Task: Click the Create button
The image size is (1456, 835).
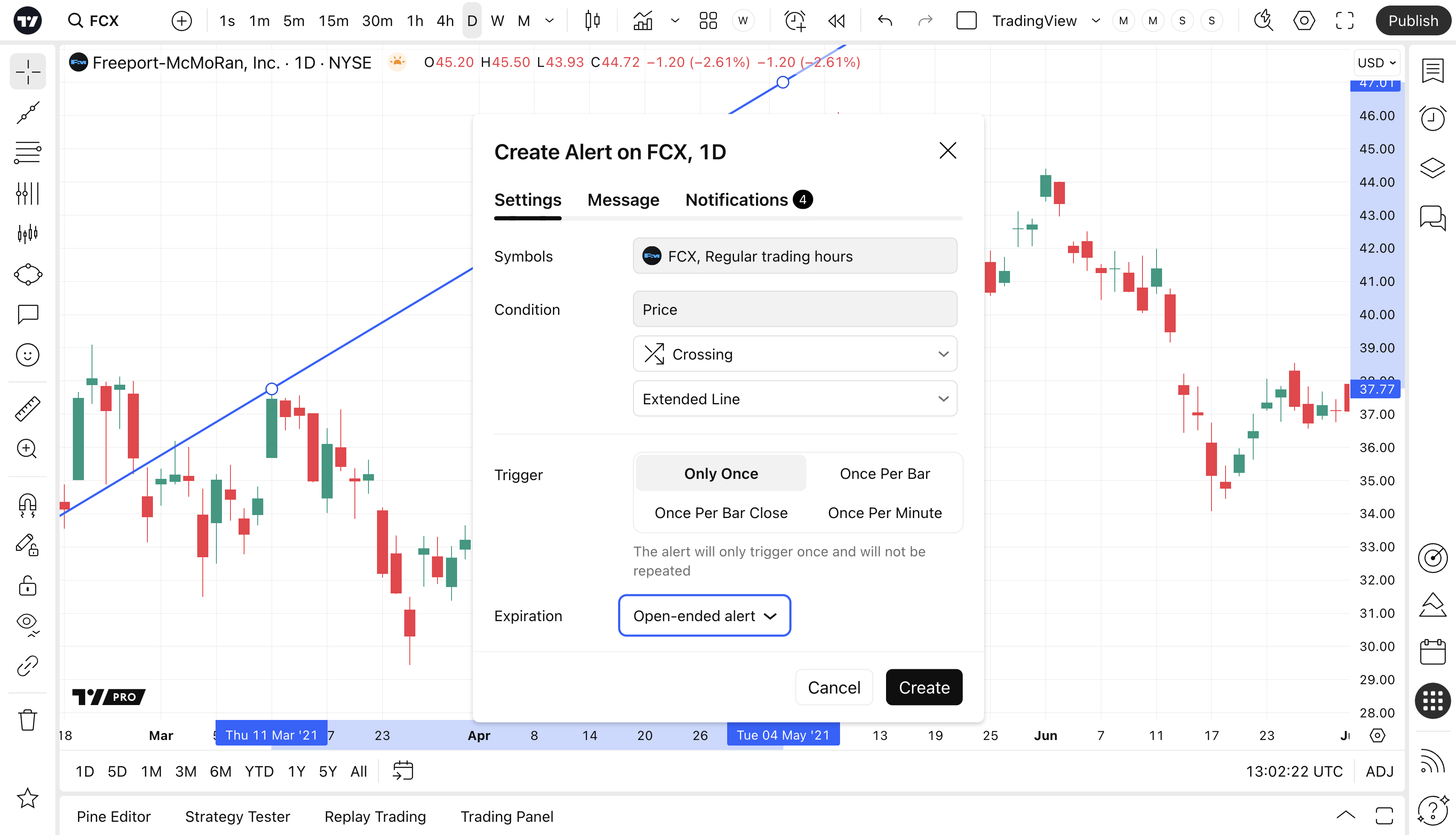Action: [924, 687]
